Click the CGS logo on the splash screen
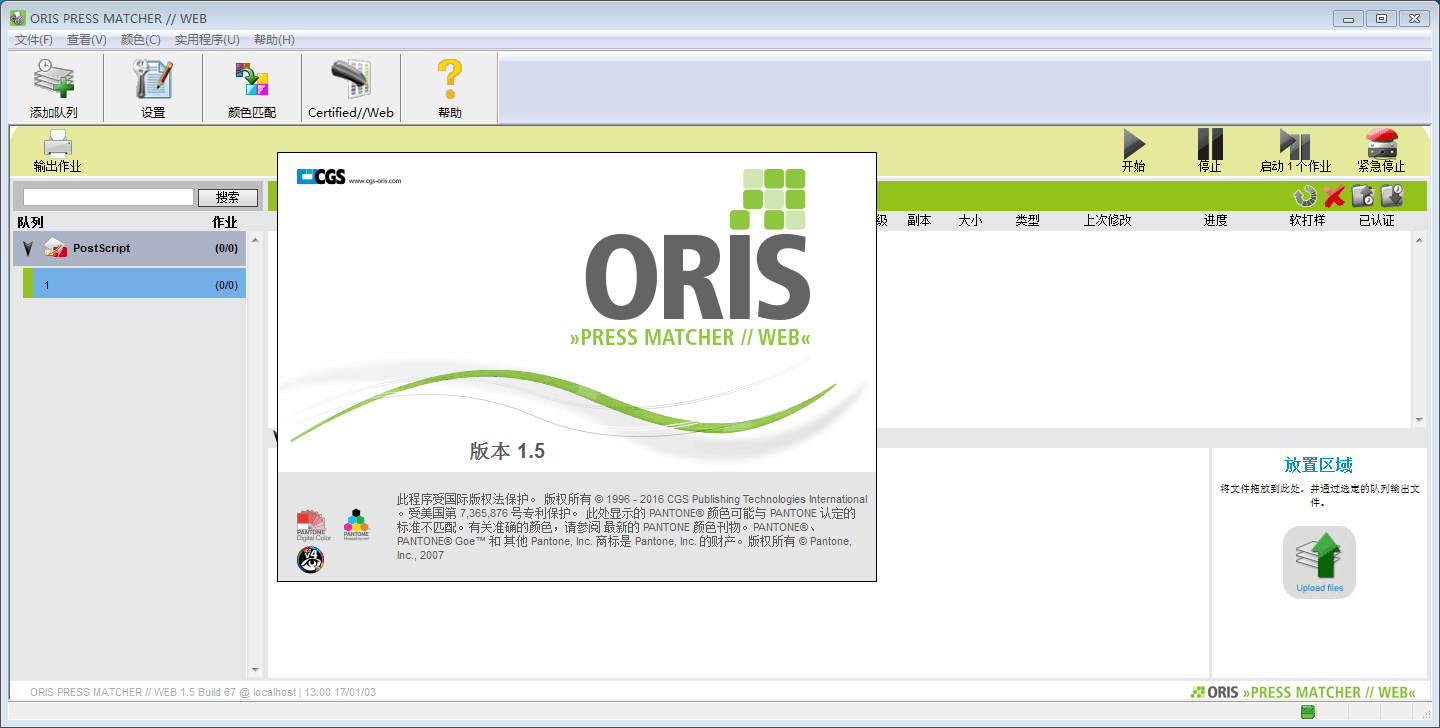 [x=321, y=177]
